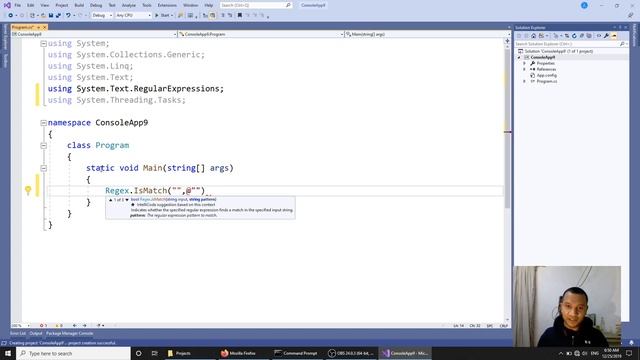Open OBS from the taskbar
The height and width of the screenshot is (360, 640).
click(351, 353)
